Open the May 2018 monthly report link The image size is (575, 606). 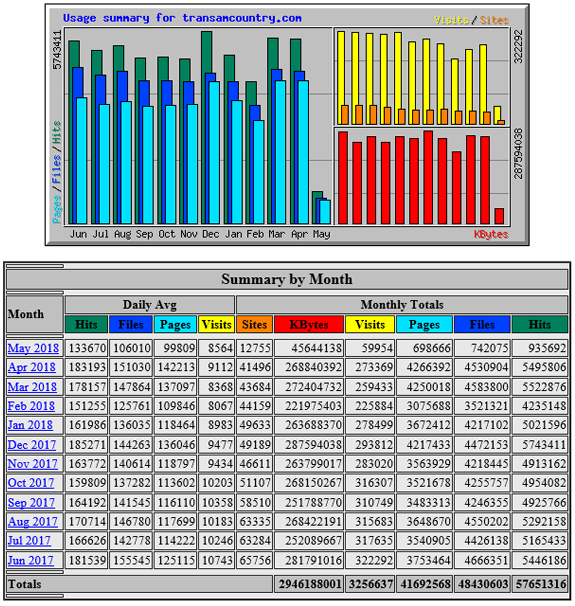[33, 348]
